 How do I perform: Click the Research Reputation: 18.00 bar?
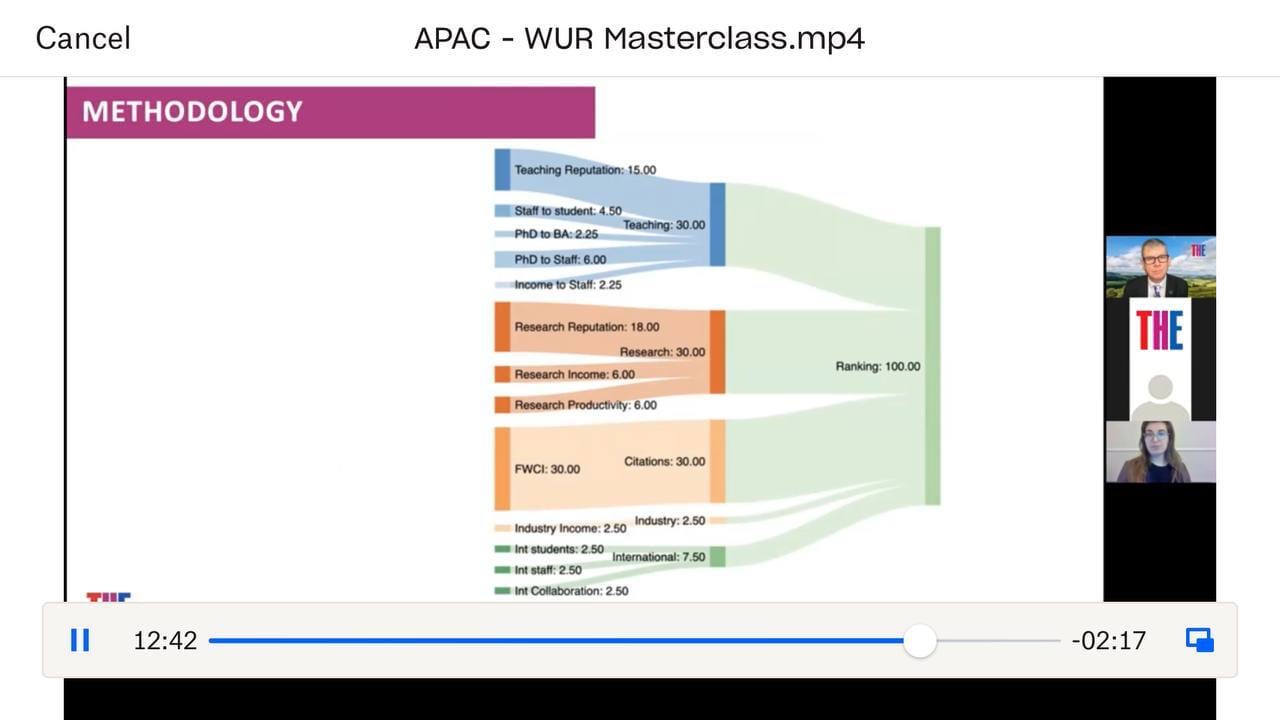click(x=502, y=327)
